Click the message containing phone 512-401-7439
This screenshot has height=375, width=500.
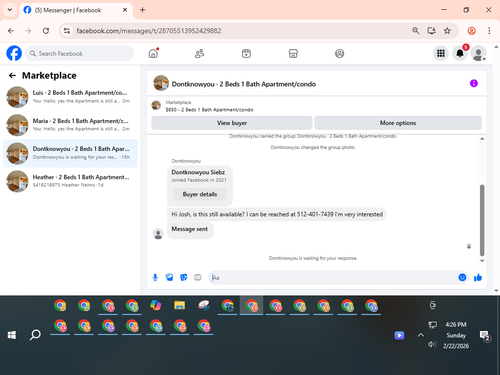coord(277,214)
